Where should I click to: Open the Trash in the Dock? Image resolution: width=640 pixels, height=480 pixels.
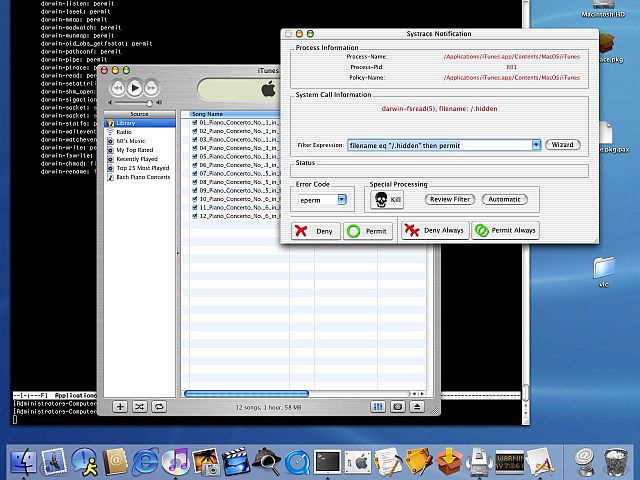point(614,461)
